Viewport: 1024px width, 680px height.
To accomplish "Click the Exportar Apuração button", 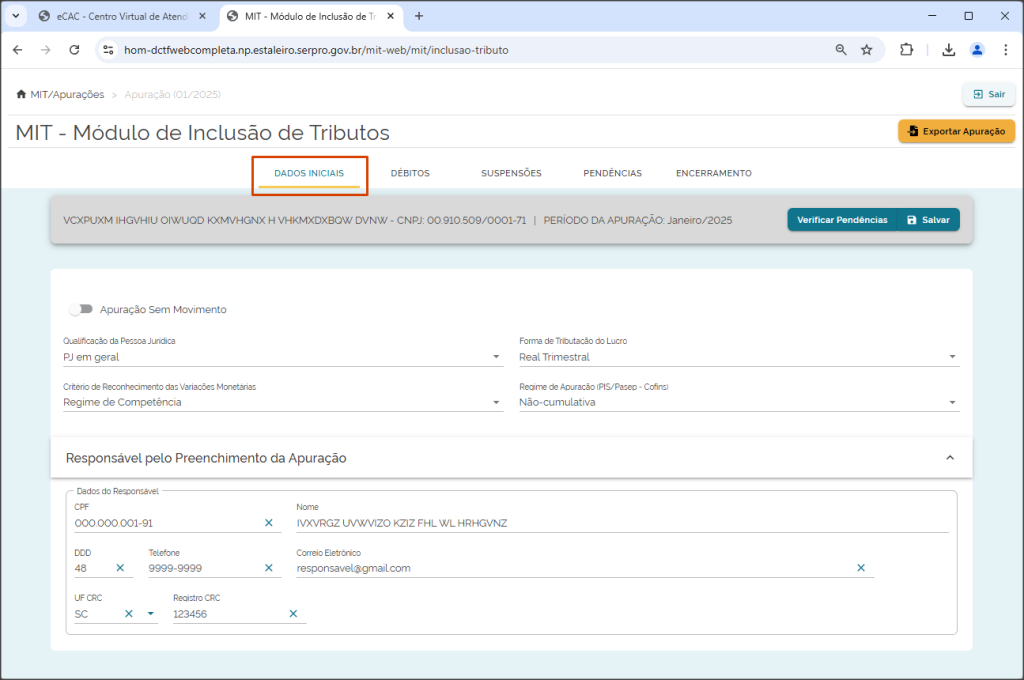I will [956, 131].
